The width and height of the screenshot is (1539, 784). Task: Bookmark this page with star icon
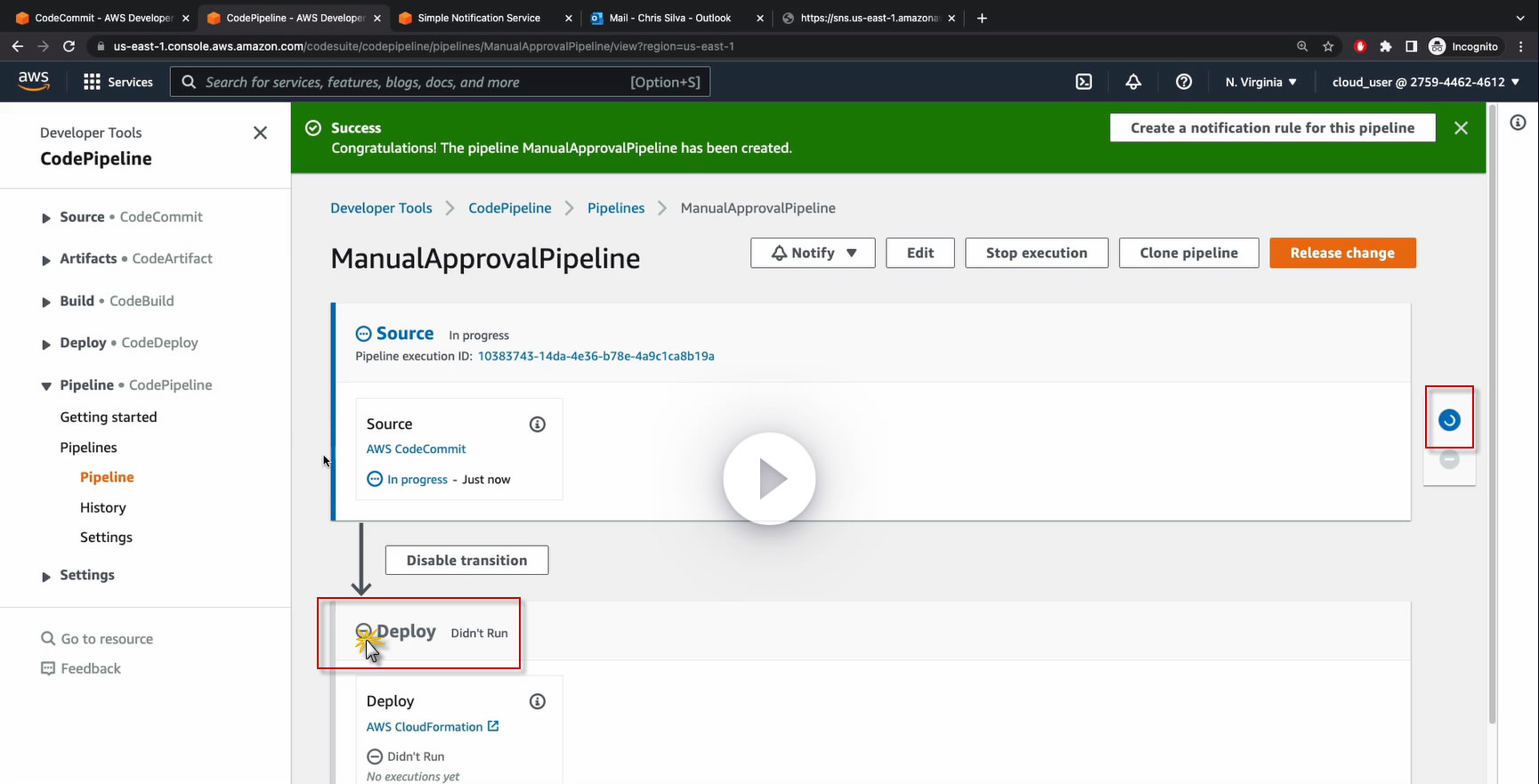pos(1328,46)
